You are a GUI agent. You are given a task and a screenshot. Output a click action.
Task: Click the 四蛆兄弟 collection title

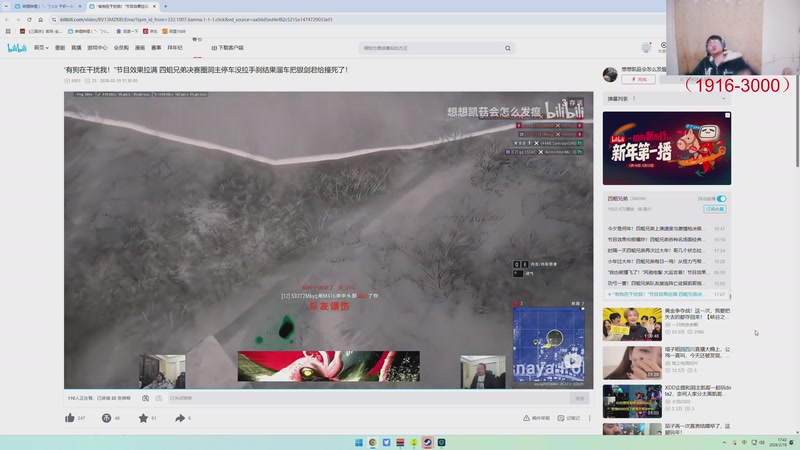[x=617, y=198]
